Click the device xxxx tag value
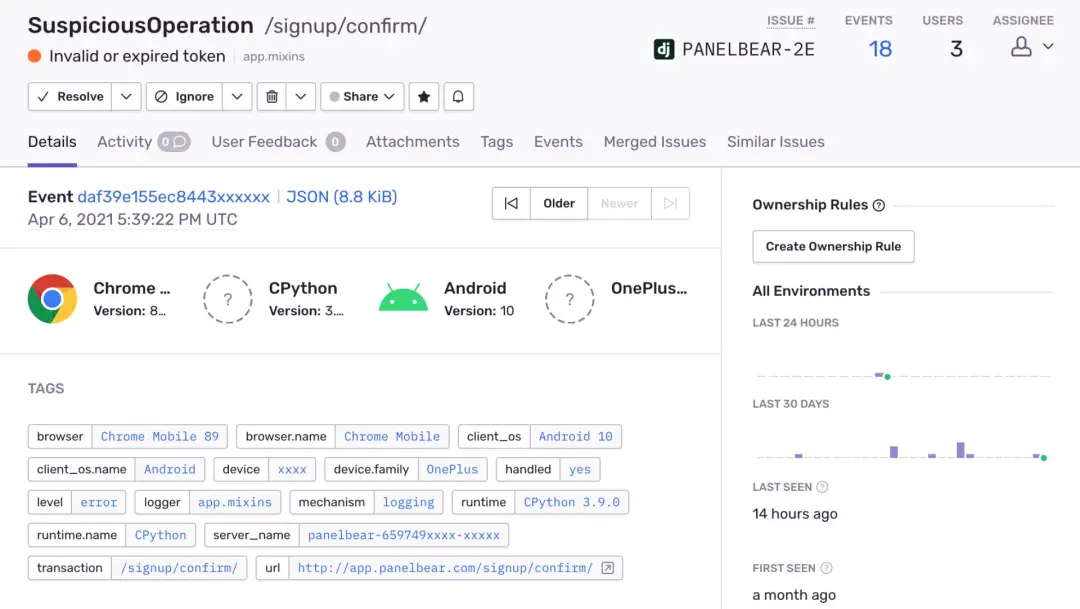This screenshot has height=609, width=1080. (x=292, y=469)
